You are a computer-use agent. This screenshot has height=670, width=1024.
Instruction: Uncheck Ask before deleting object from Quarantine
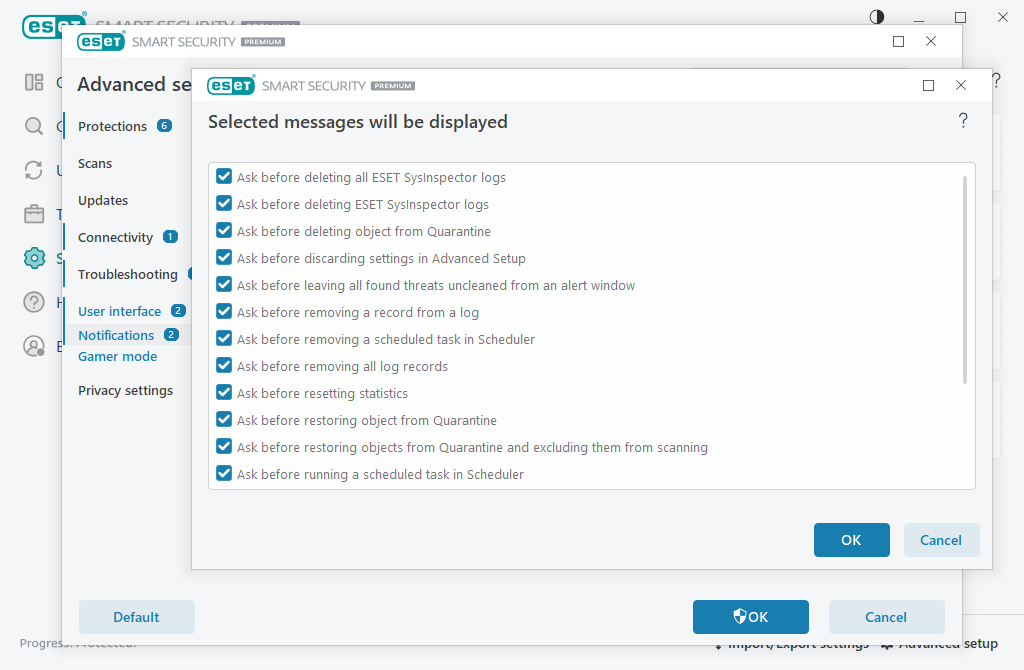[224, 231]
